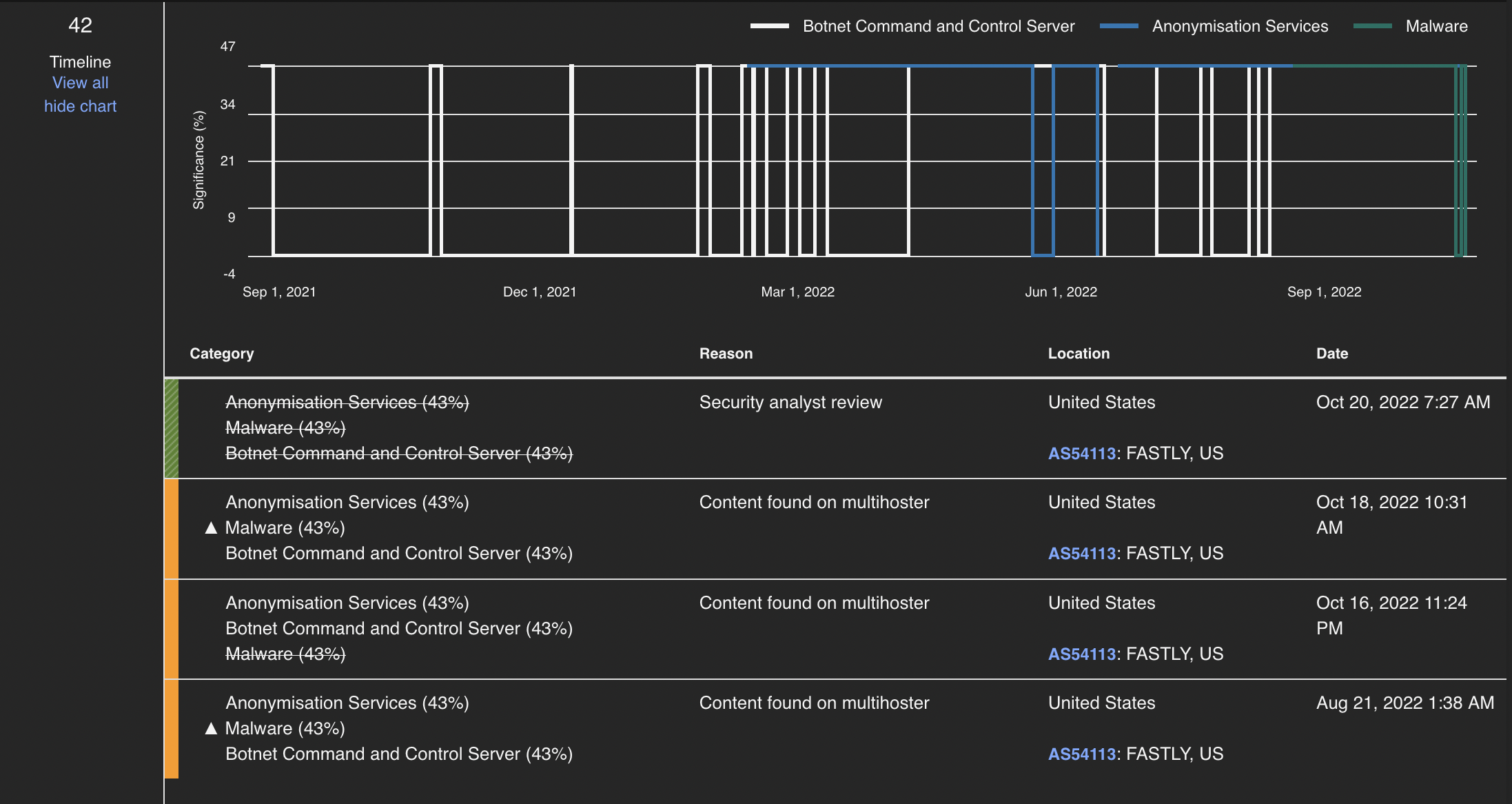Click the green Malware legend color line
This screenshot has height=804, width=1512.
point(1372,26)
